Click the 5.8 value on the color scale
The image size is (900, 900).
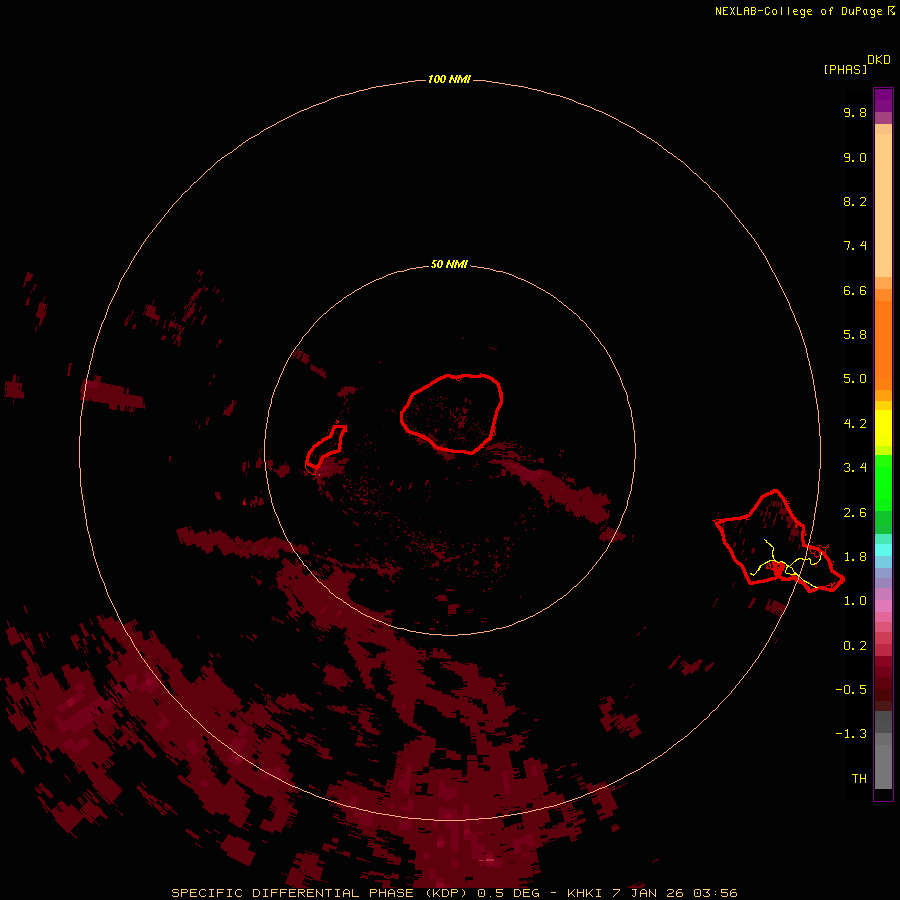pyautogui.click(x=855, y=335)
